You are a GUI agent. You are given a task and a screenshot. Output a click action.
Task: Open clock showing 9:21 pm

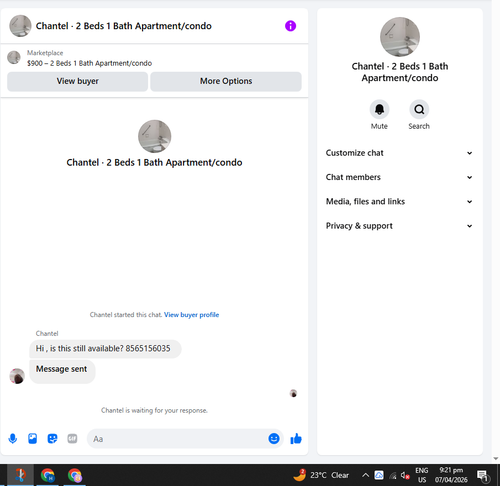pyautogui.click(x=451, y=475)
